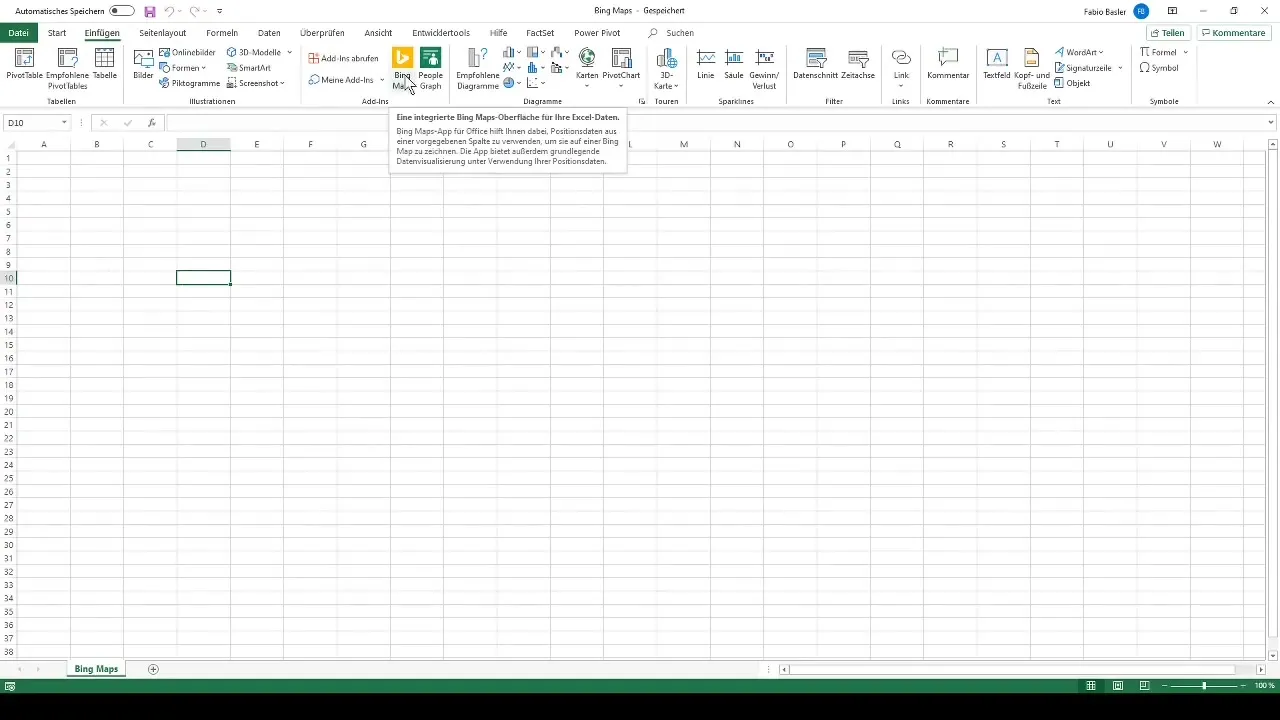Launch the Bing Maps add-in
This screenshot has height=720, width=1280.
tap(402, 68)
